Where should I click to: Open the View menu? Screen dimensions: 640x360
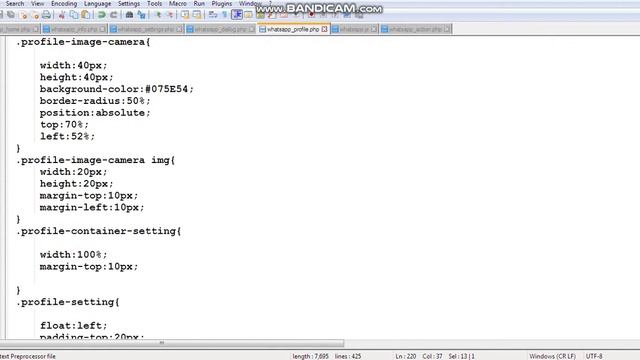click(38, 4)
